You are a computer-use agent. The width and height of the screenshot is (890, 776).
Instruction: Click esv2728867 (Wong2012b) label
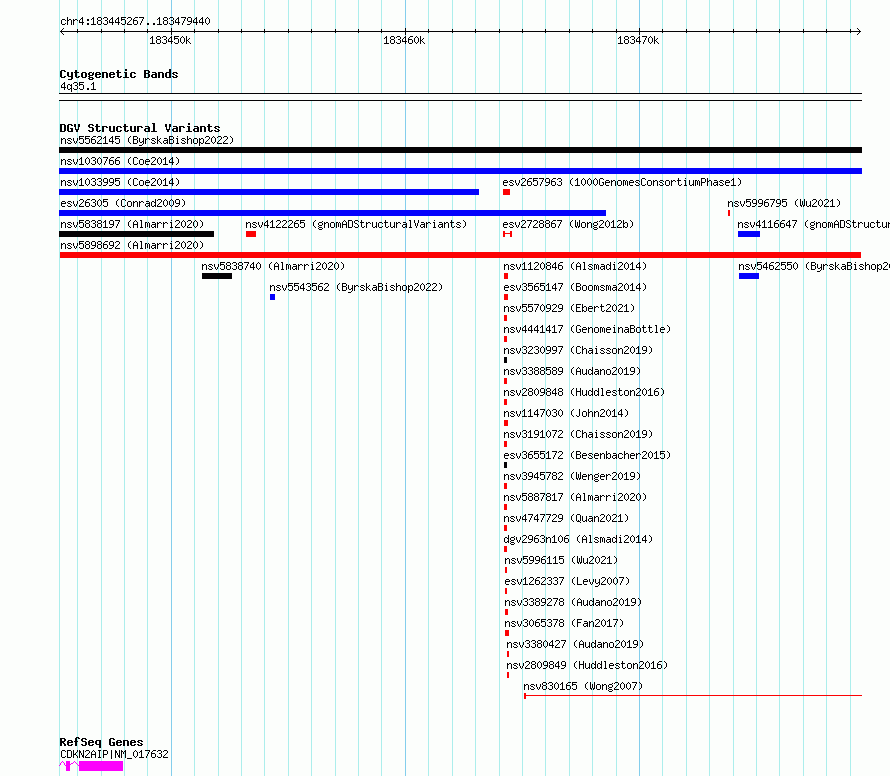568,224
